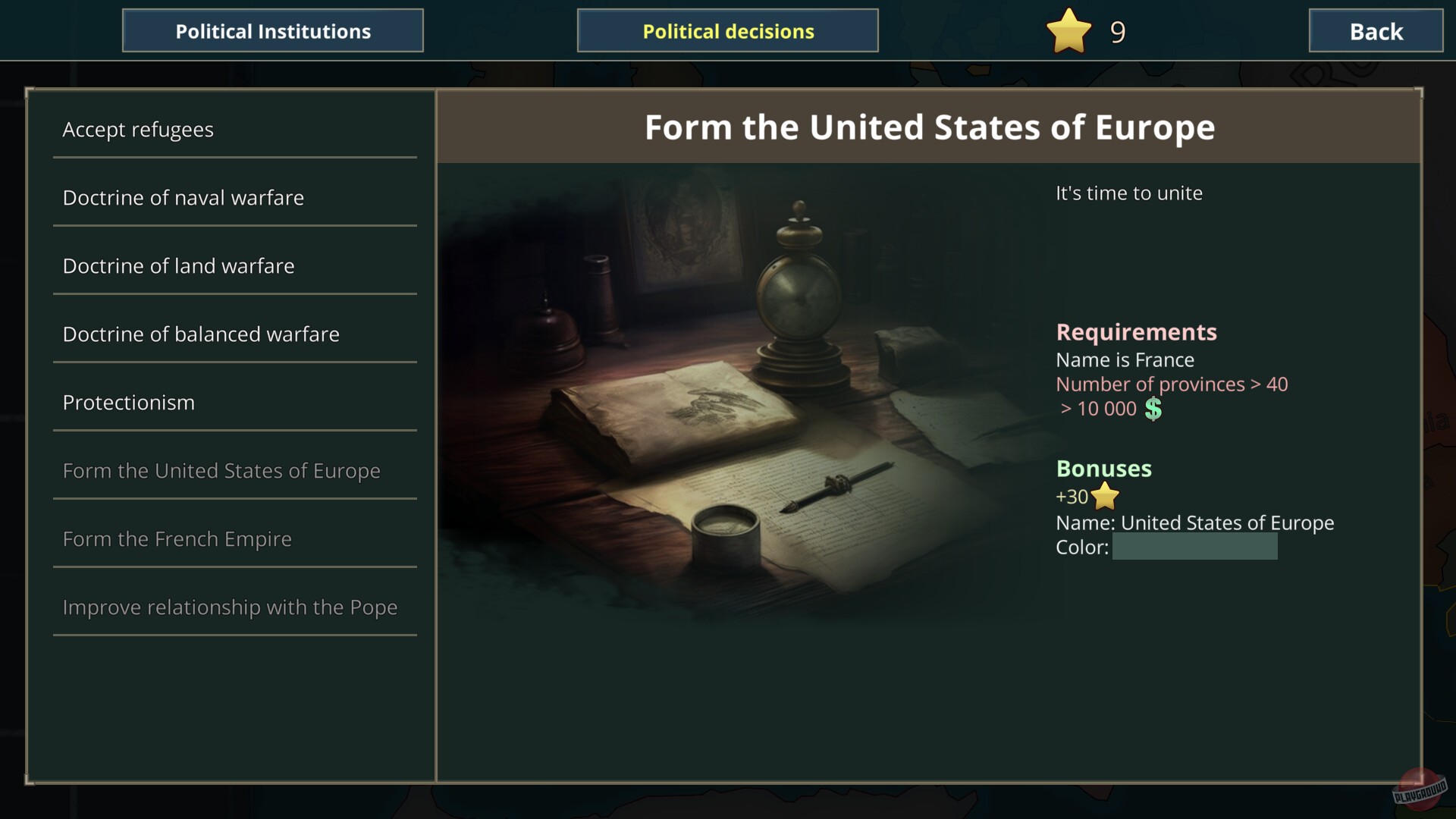The image size is (1456, 819).
Task: Pick Doctrine of balanced warfare
Action: click(201, 334)
